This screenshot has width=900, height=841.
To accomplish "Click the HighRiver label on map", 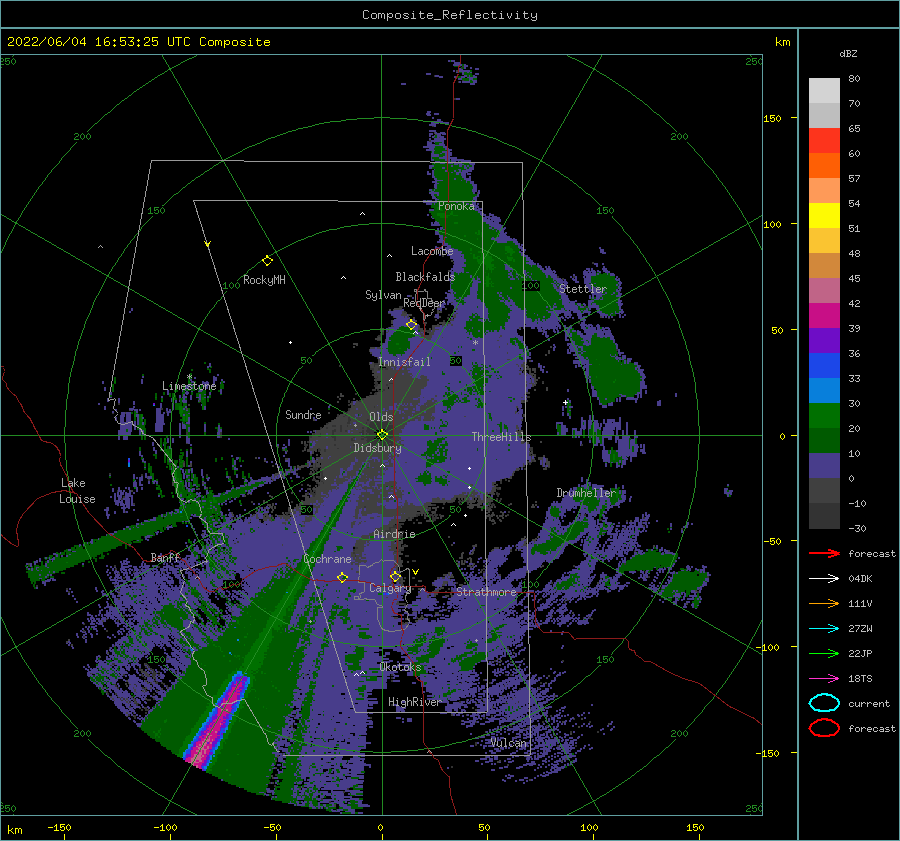I will point(414,702).
